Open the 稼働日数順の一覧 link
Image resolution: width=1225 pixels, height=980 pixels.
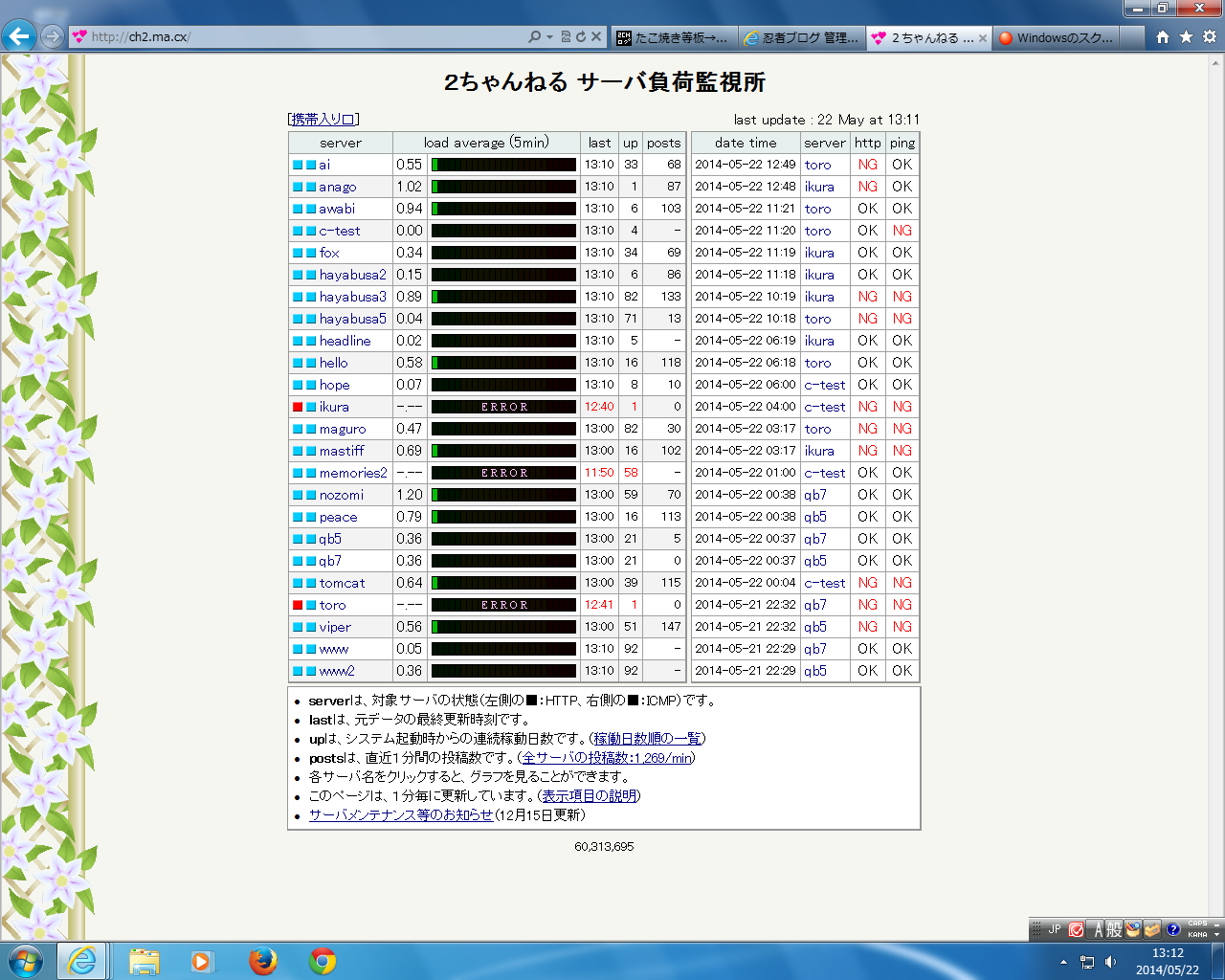648,739
